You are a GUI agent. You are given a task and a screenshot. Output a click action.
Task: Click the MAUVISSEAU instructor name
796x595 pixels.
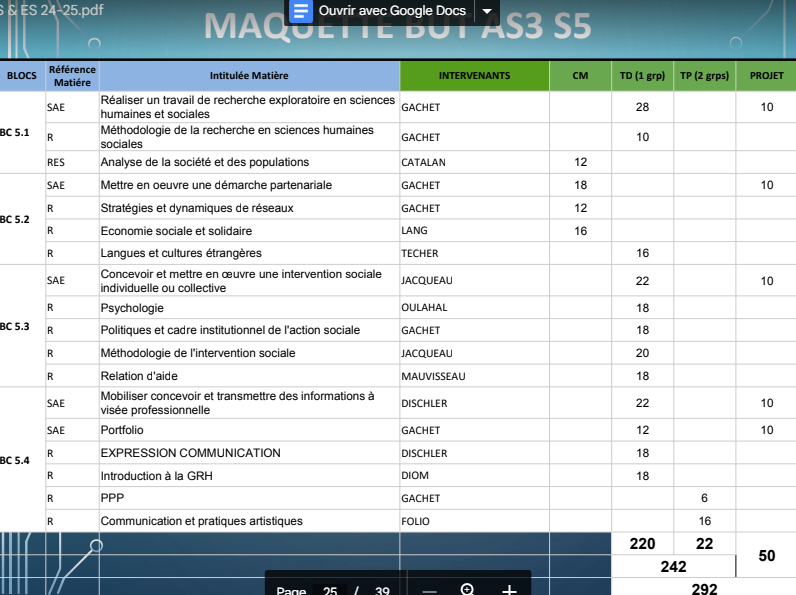(433, 377)
